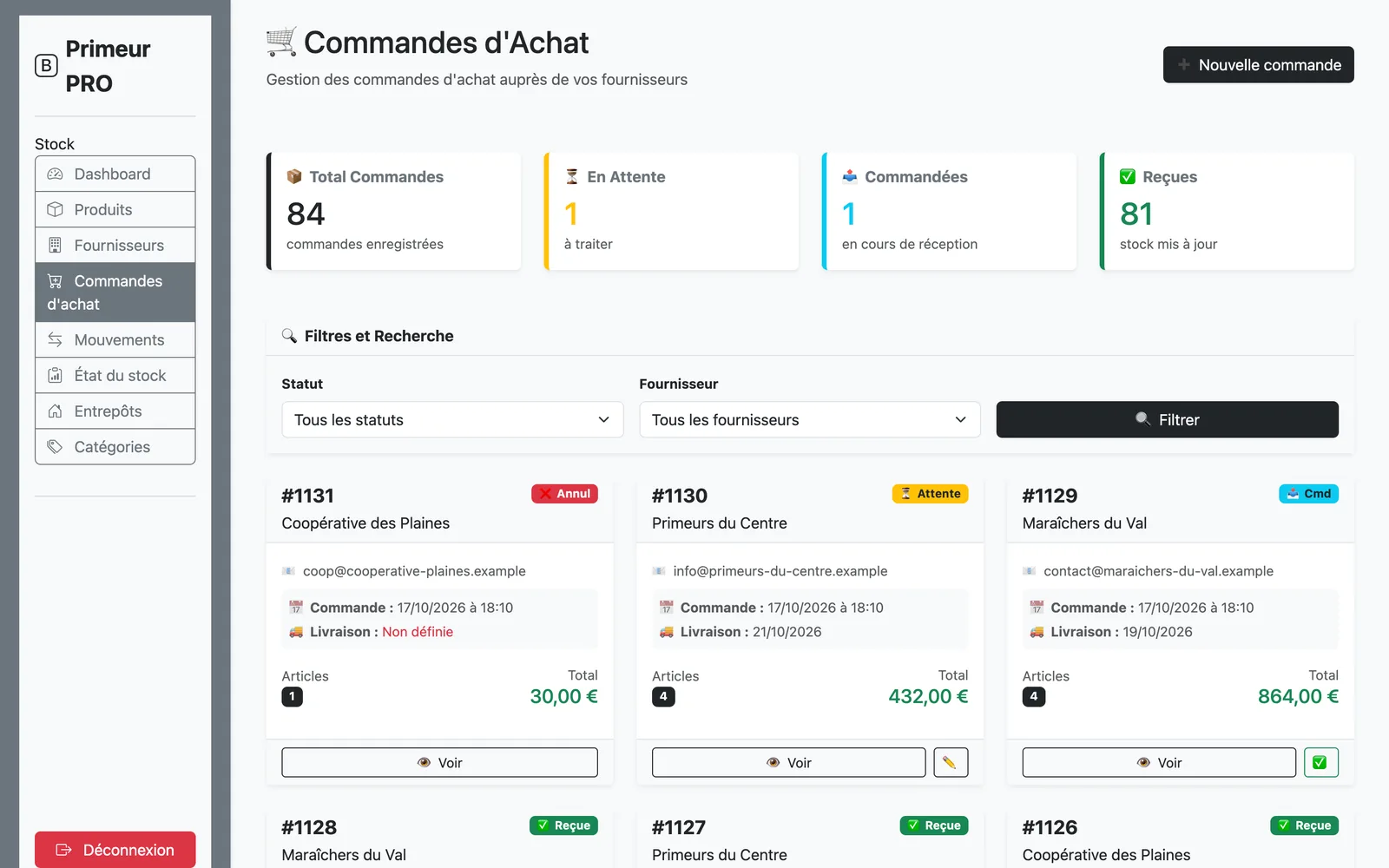Image resolution: width=1389 pixels, height=868 pixels.
Task: Open the Entrepôts sidebar entry
Action: tap(115, 411)
